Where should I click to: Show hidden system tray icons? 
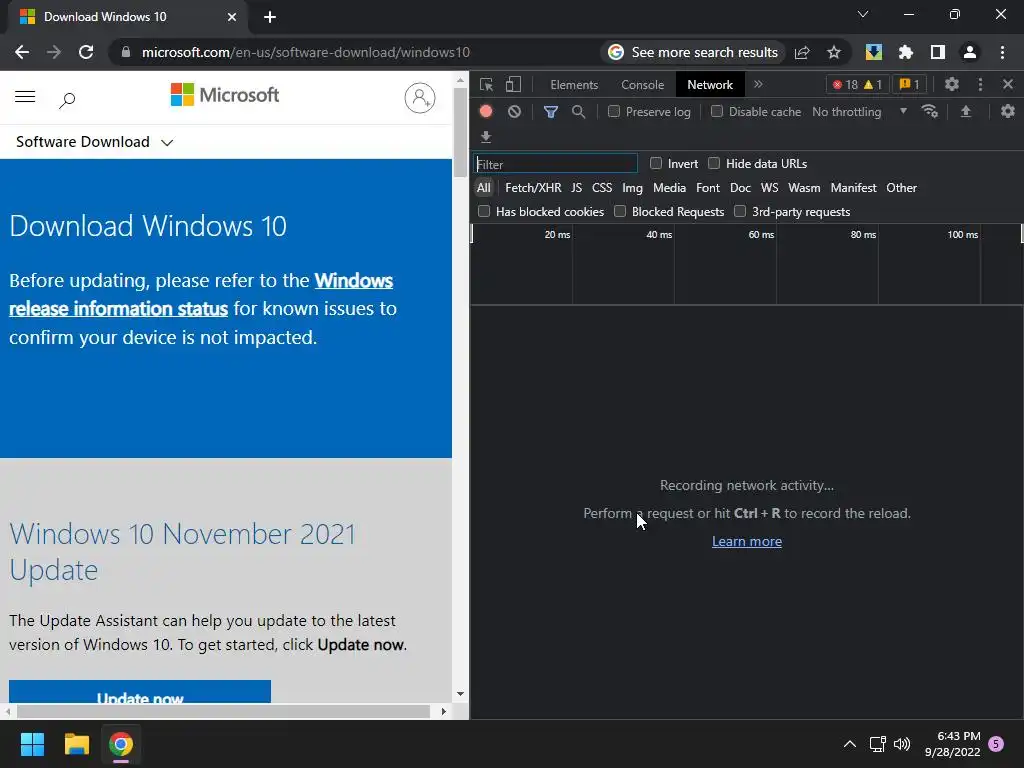click(850, 744)
